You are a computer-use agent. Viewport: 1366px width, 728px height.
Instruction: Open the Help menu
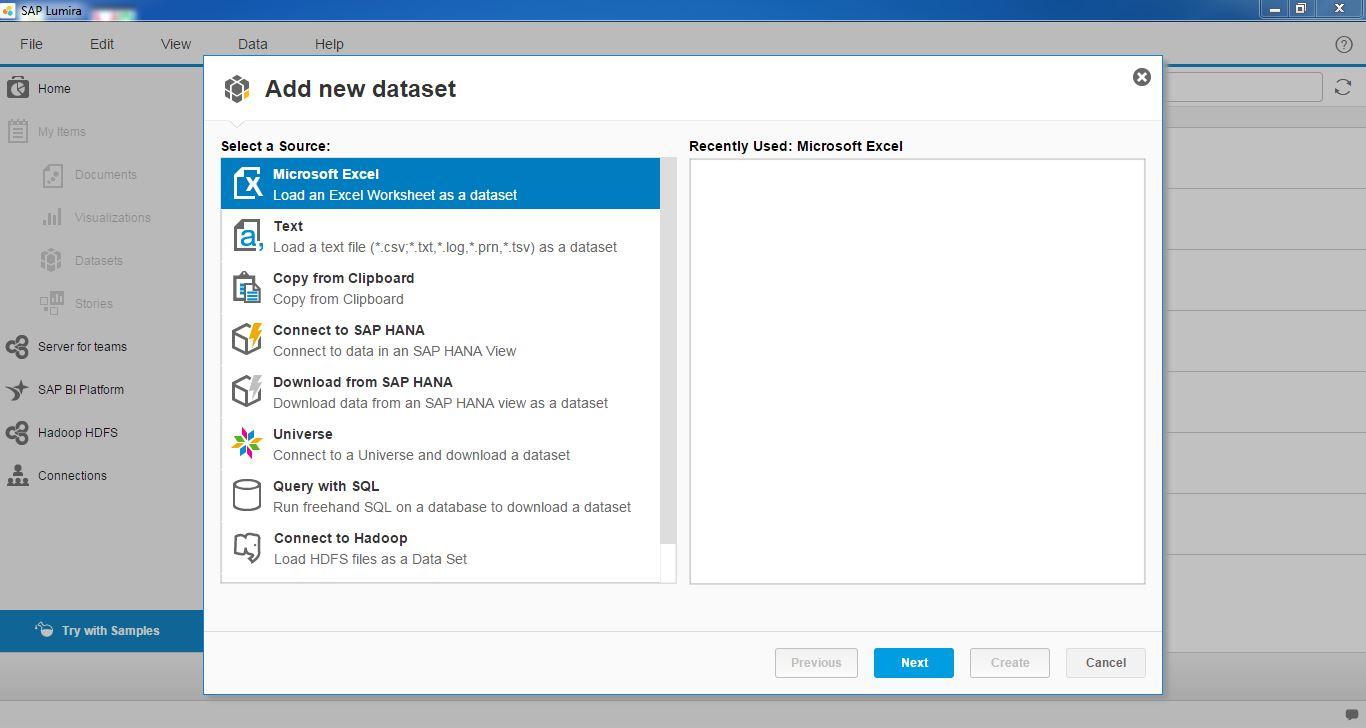329,44
